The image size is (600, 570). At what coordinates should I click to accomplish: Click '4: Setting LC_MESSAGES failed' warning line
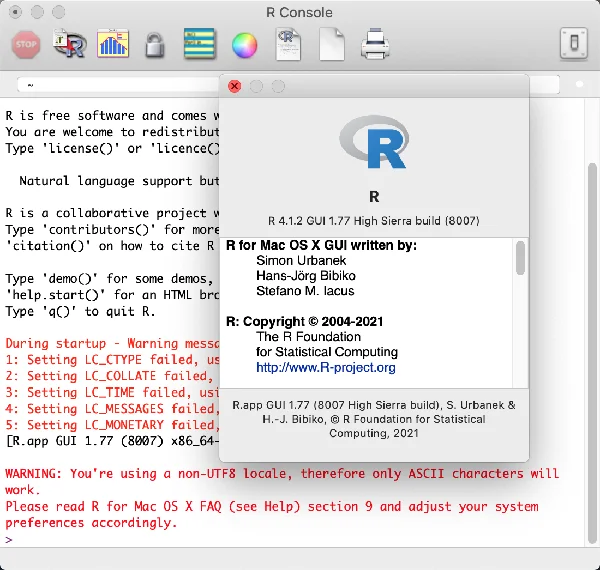(112, 409)
